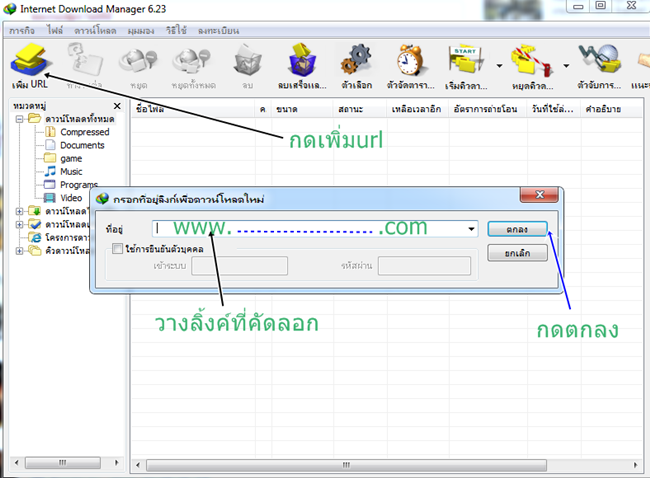The height and width of the screenshot is (478, 650).
Task: Click categories panel scroll right arrow
Action: click(x=116, y=462)
